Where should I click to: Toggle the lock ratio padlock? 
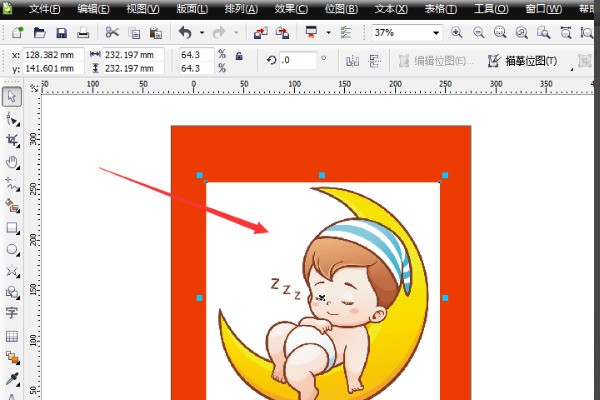click(x=238, y=56)
